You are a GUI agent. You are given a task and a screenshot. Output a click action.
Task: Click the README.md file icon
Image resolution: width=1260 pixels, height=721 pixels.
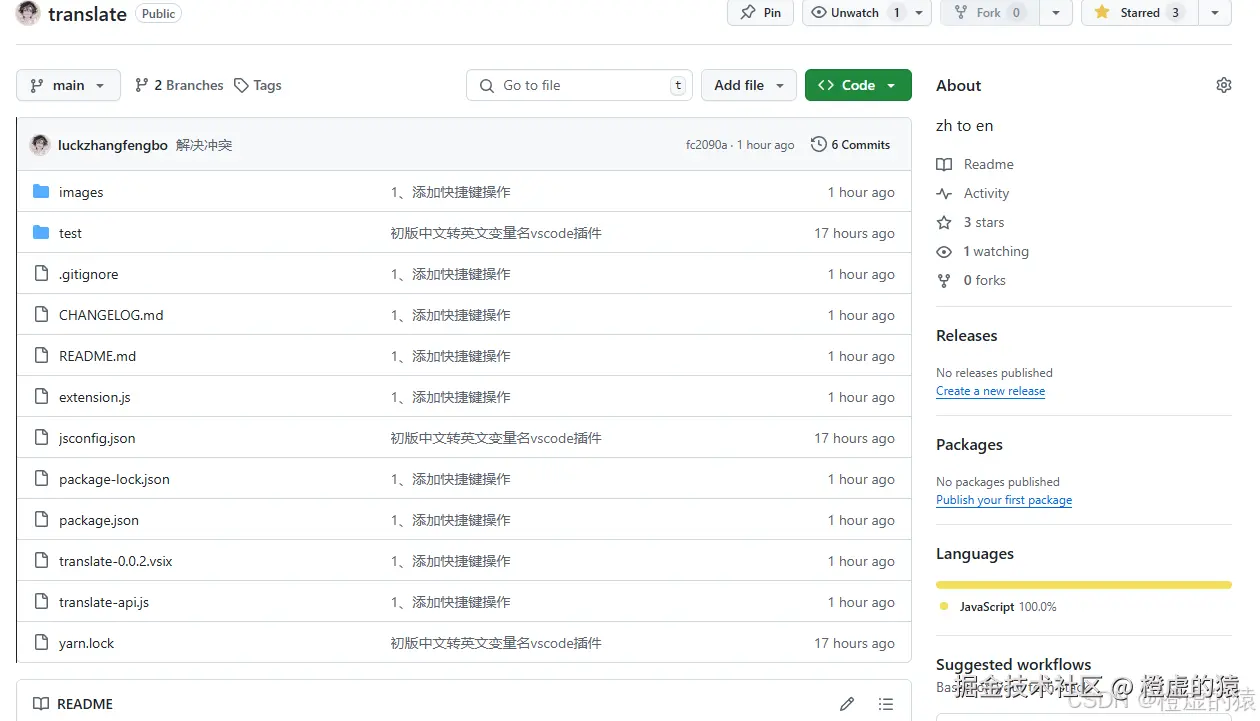point(41,356)
